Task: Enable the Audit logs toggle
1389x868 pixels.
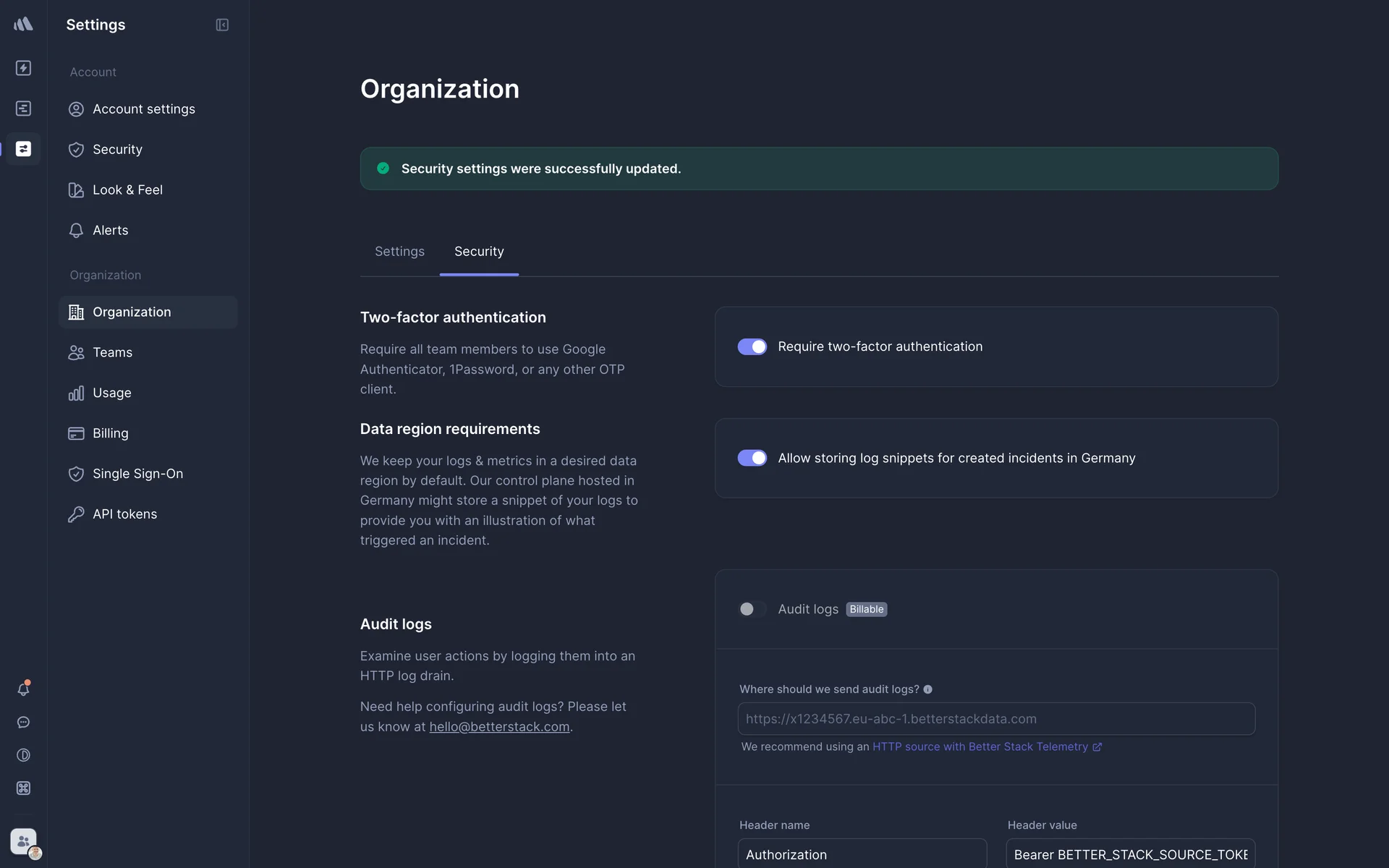Action: click(x=752, y=609)
